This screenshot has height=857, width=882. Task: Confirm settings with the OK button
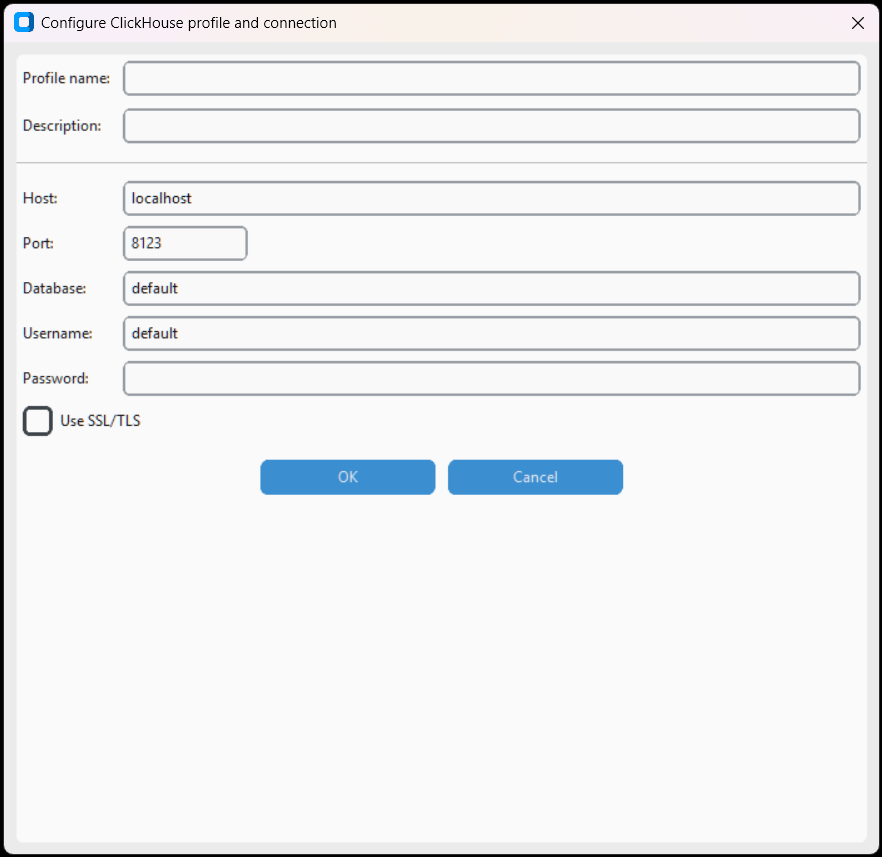(348, 477)
